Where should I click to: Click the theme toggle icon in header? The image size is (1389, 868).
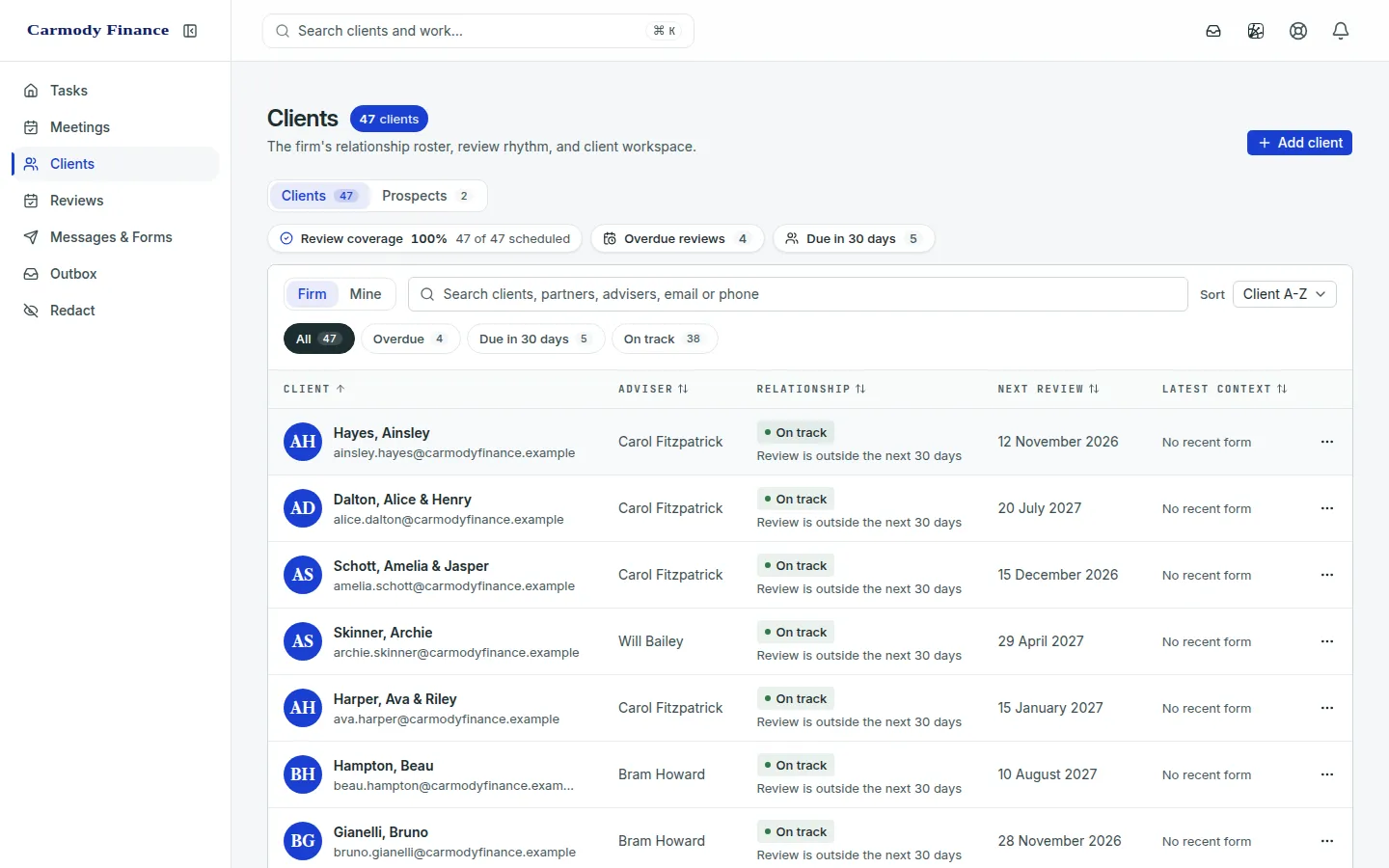[x=1256, y=31]
